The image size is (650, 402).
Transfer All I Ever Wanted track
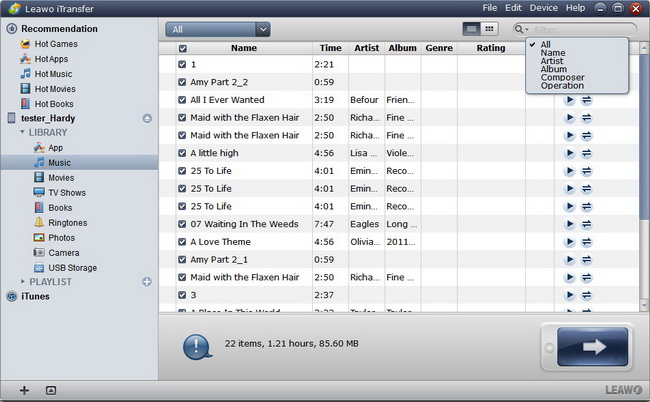point(586,100)
